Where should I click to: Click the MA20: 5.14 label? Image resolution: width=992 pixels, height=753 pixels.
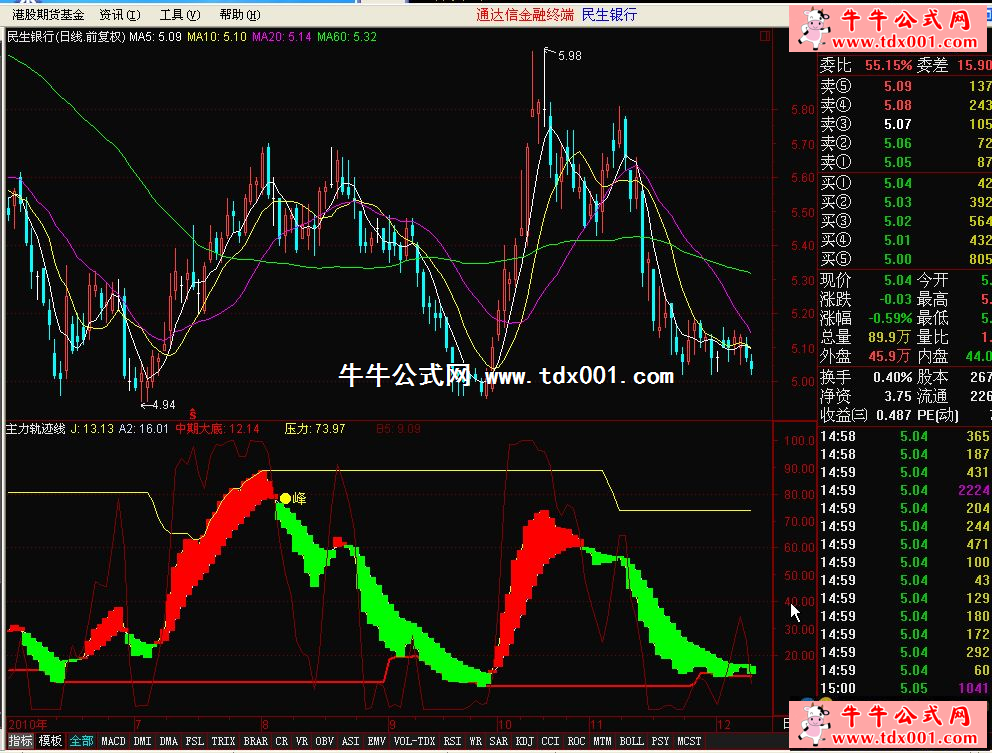282,37
